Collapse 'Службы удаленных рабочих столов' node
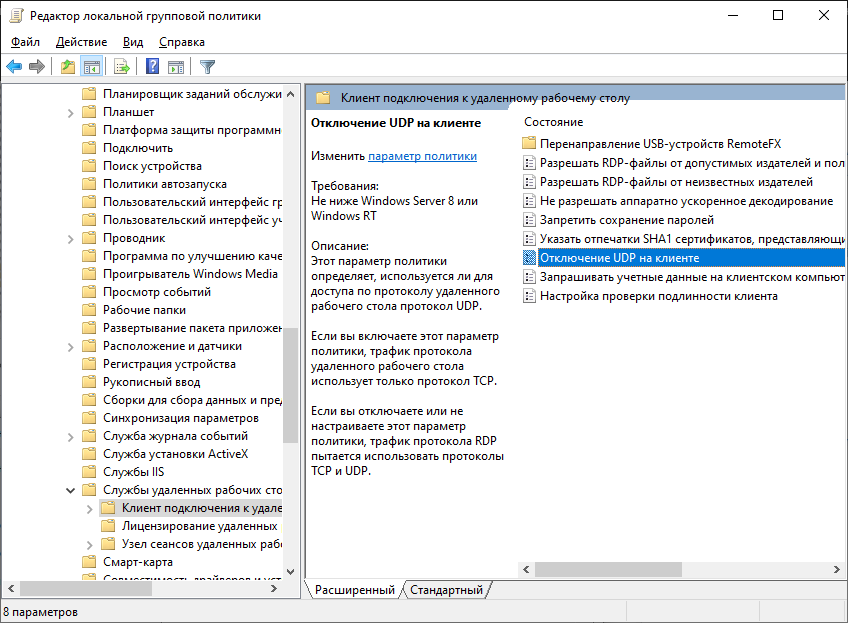 tap(70, 490)
